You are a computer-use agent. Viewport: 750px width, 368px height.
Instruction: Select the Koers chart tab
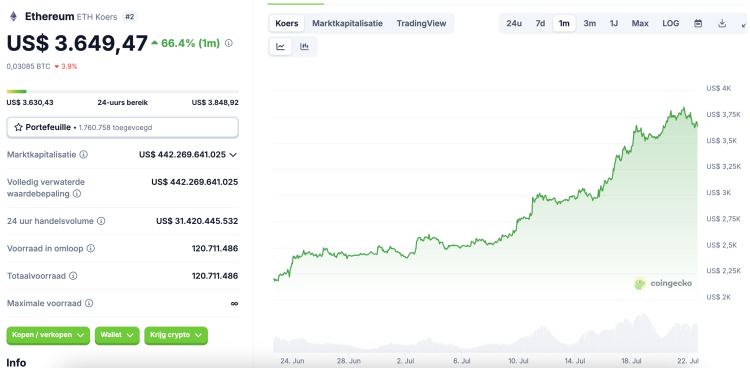[287, 23]
